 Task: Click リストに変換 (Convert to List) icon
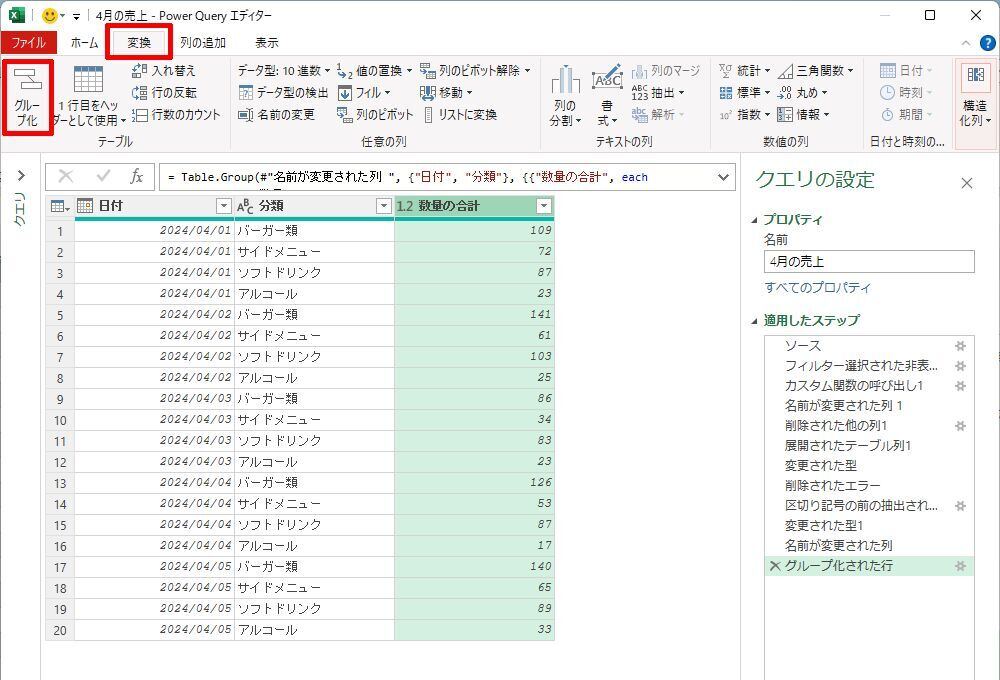click(429, 115)
